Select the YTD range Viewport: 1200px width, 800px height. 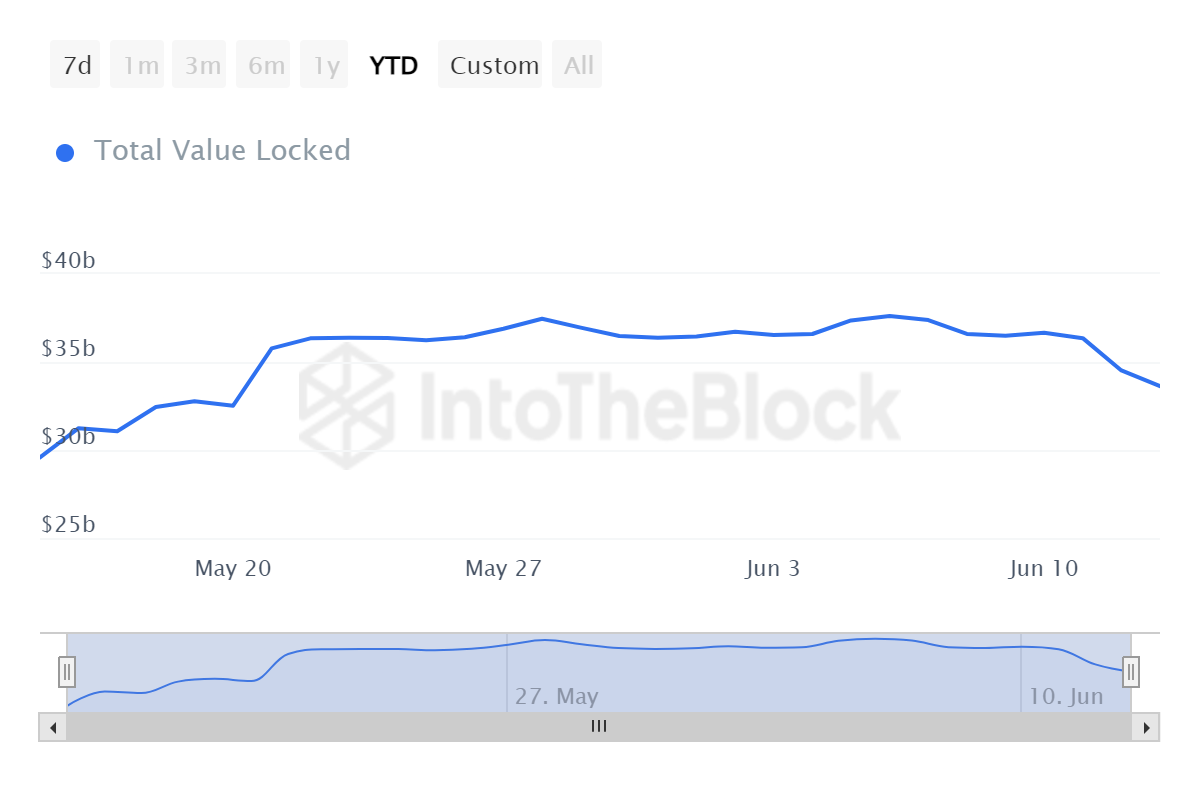394,66
